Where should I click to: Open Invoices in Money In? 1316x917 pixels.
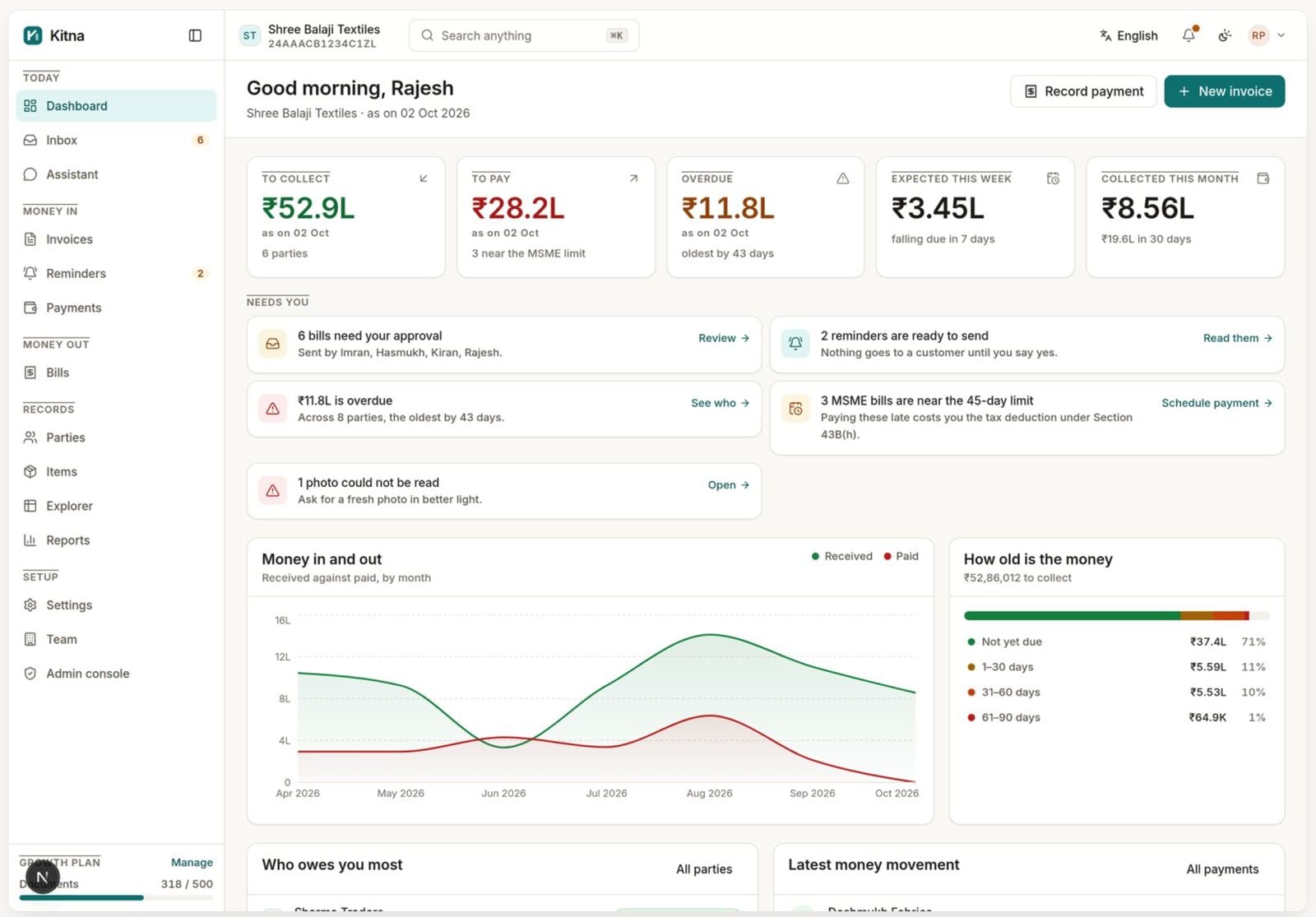[116, 239]
